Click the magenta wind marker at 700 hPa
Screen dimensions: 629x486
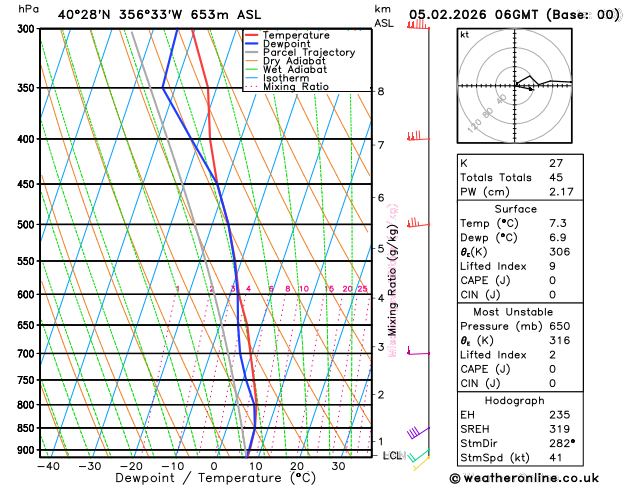(x=408, y=351)
